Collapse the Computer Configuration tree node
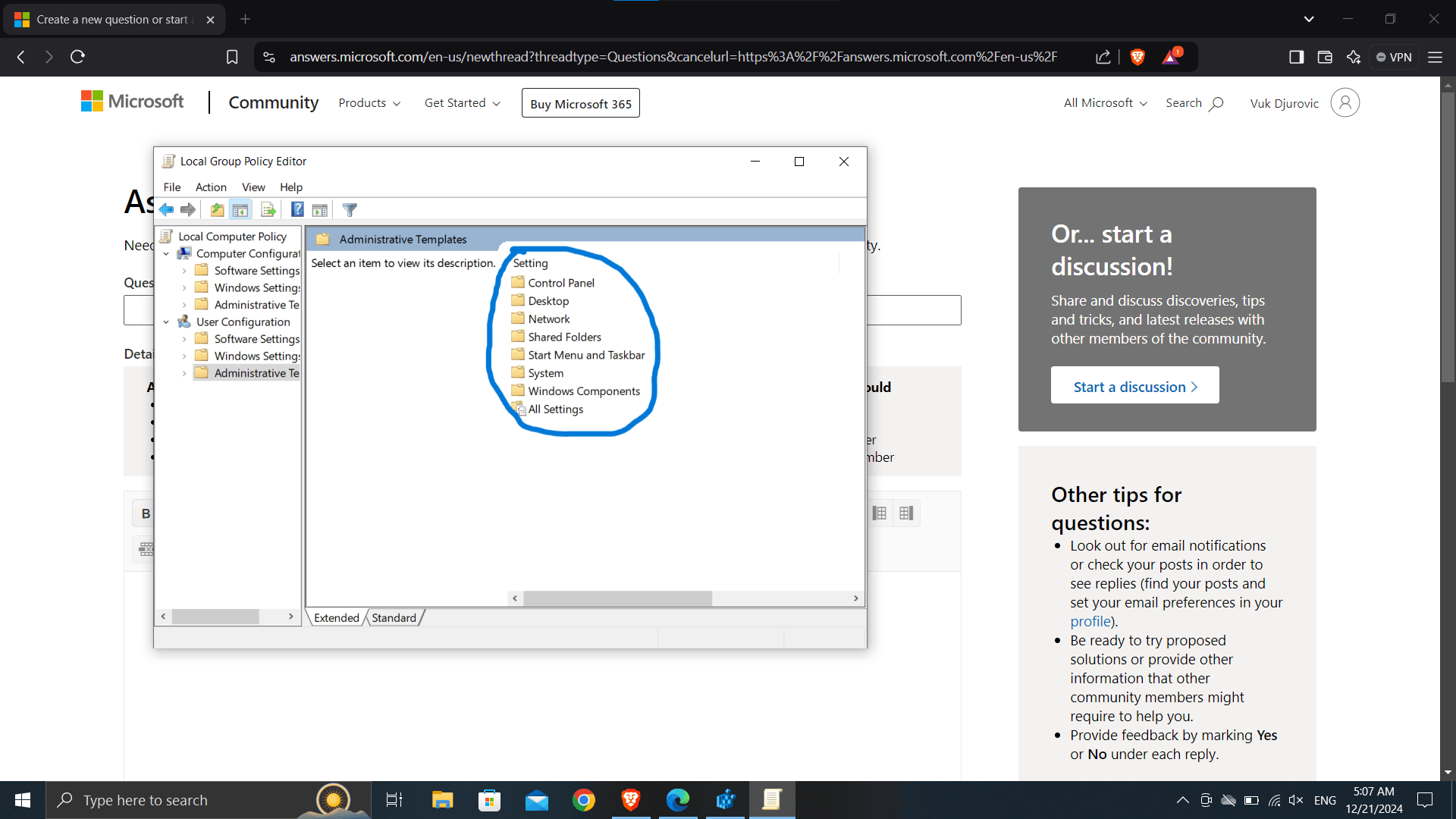The width and height of the screenshot is (1456, 819). (166, 254)
